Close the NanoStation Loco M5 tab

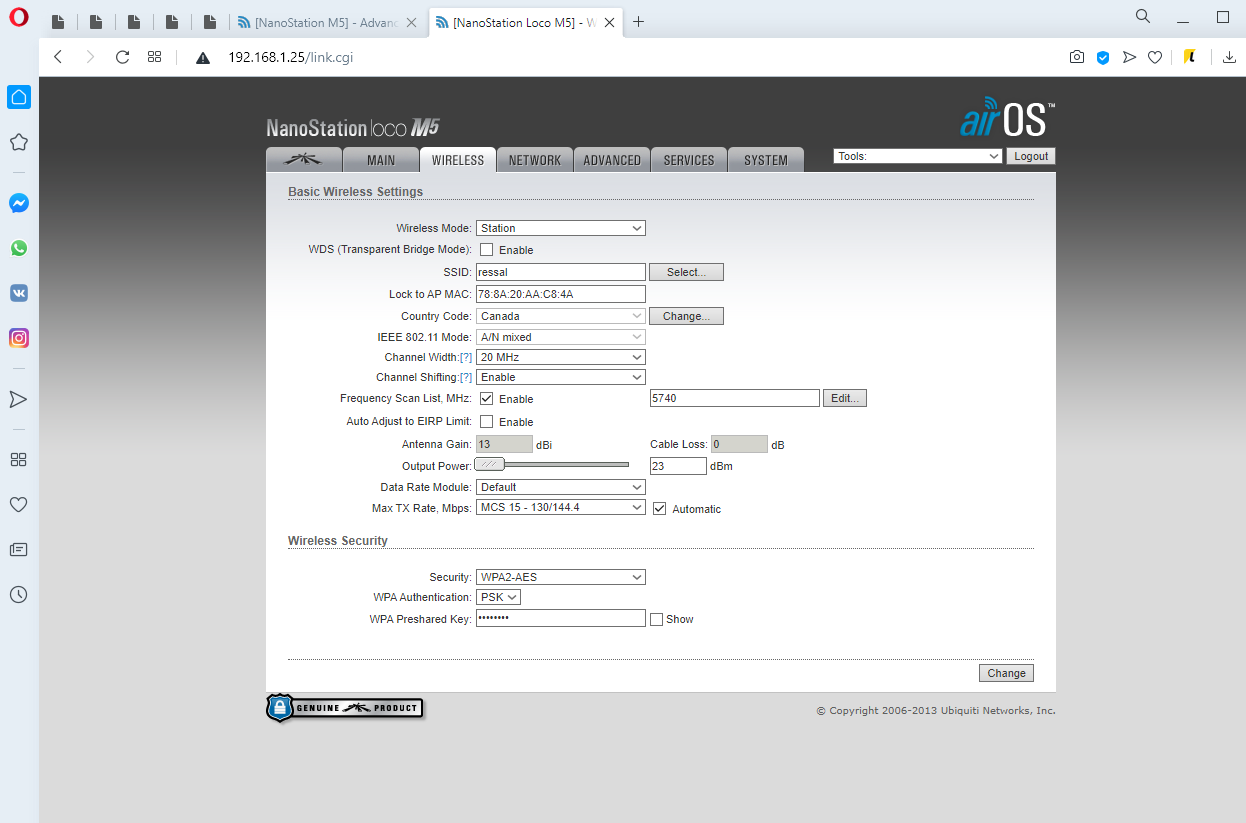pos(609,22)
